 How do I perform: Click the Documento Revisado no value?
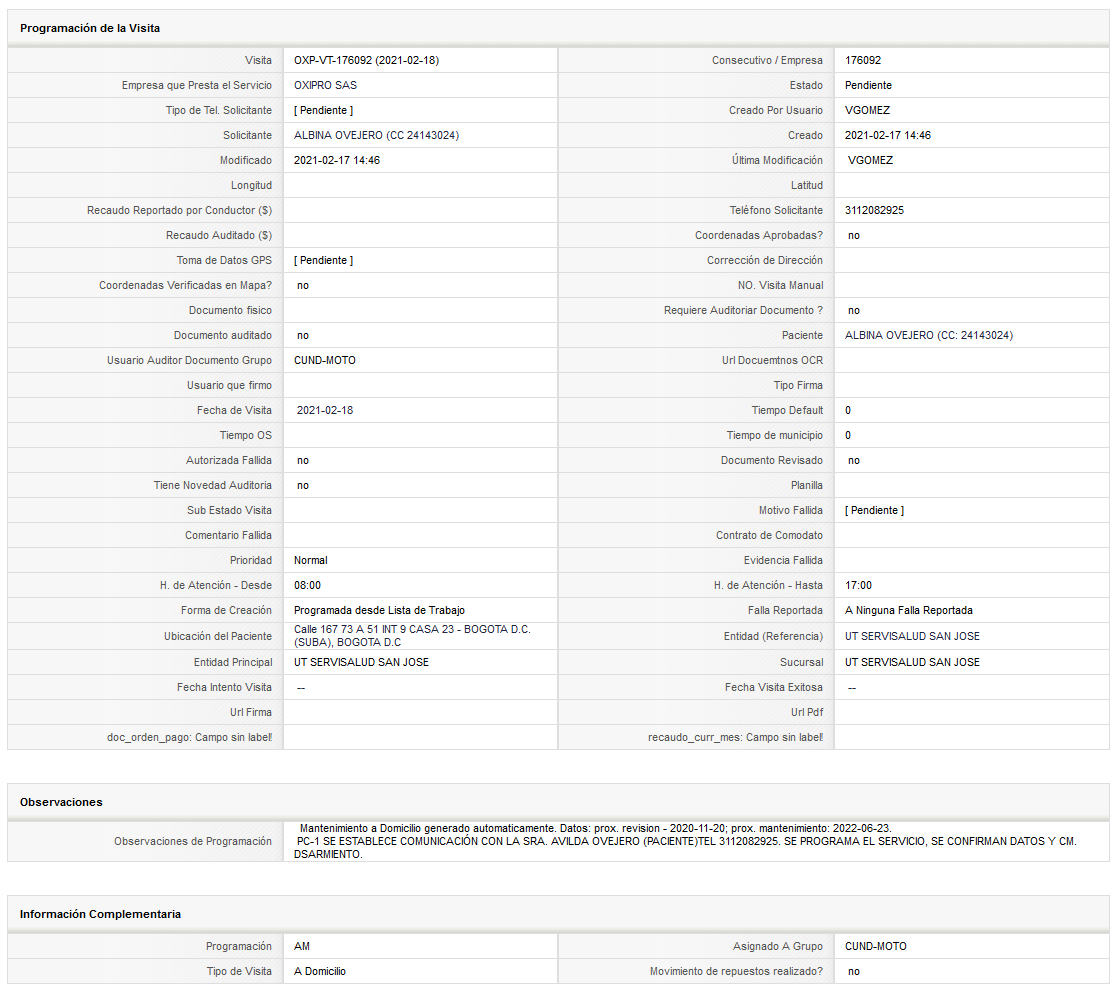[x=853, y=460]
